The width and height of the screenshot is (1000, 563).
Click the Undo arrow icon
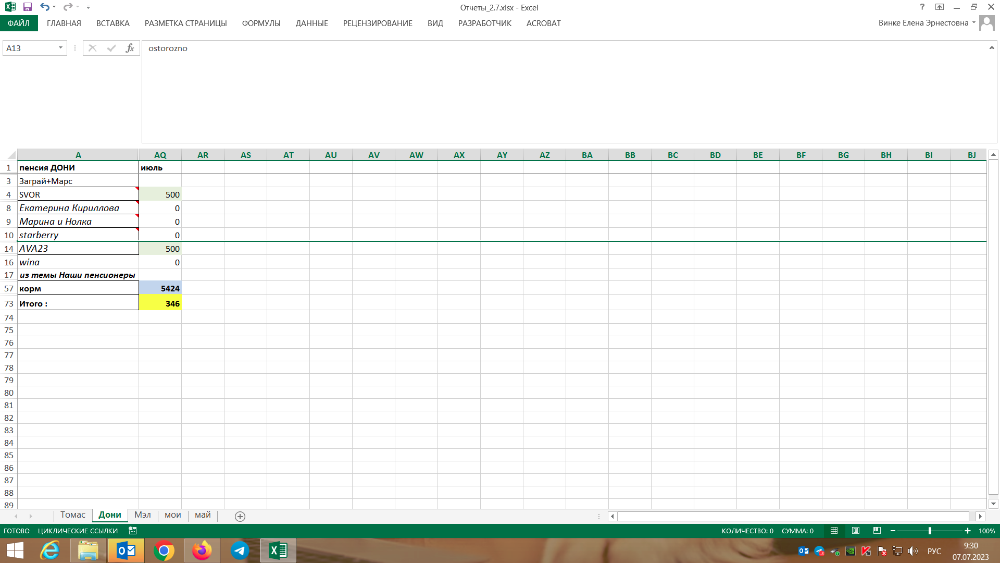tap(44, 6)
